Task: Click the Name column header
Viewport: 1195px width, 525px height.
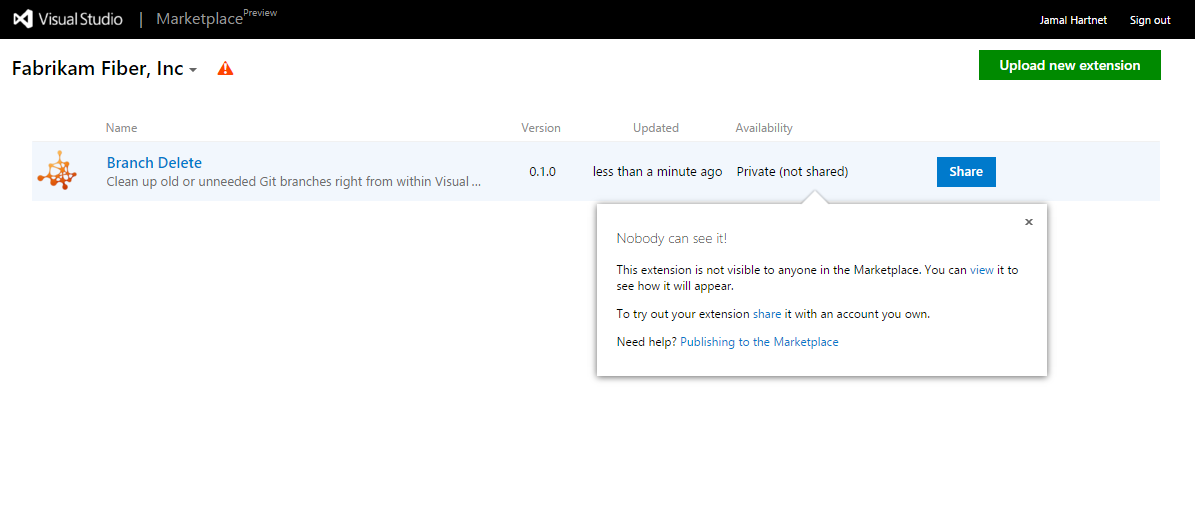Action: pos(121,128)
